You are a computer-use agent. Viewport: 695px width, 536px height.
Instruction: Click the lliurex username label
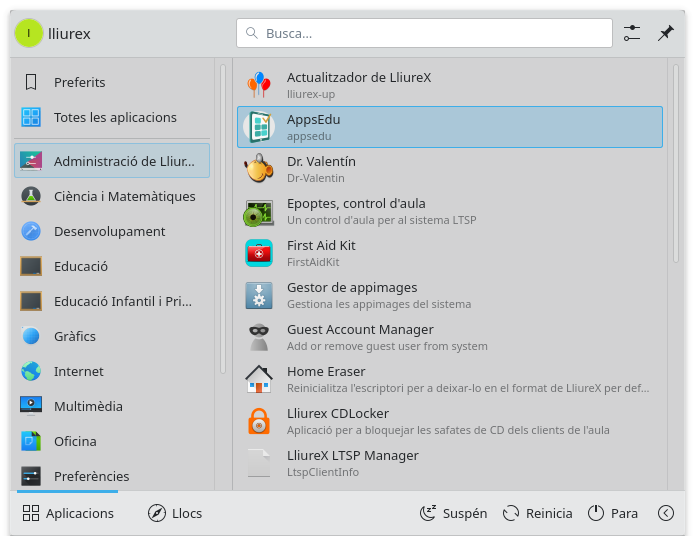point(69,33)
